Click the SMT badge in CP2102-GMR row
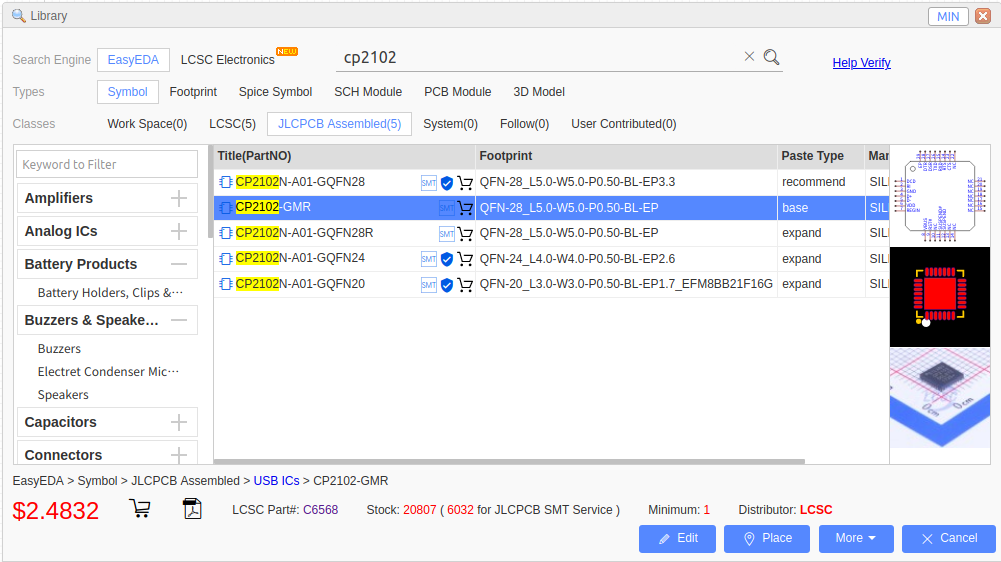1001x562 pixels. 446,208
